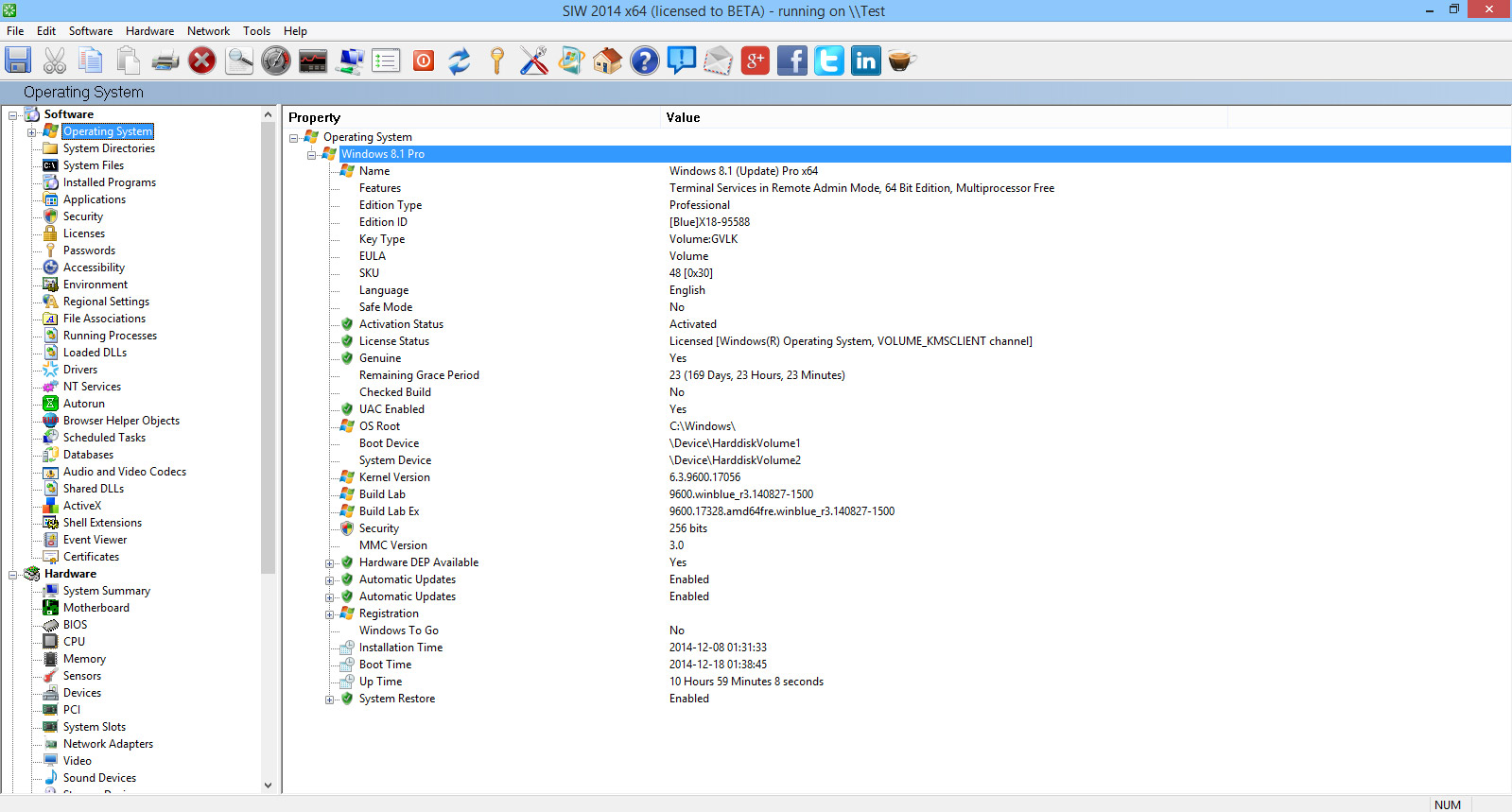Select the Installation Time row

[x=401, y=648]
